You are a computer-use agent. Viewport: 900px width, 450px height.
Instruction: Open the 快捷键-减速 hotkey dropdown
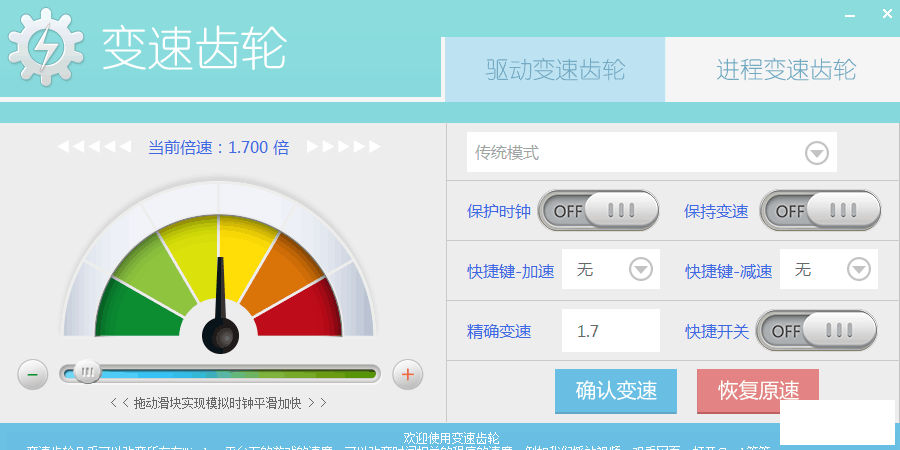coord(829,269)
